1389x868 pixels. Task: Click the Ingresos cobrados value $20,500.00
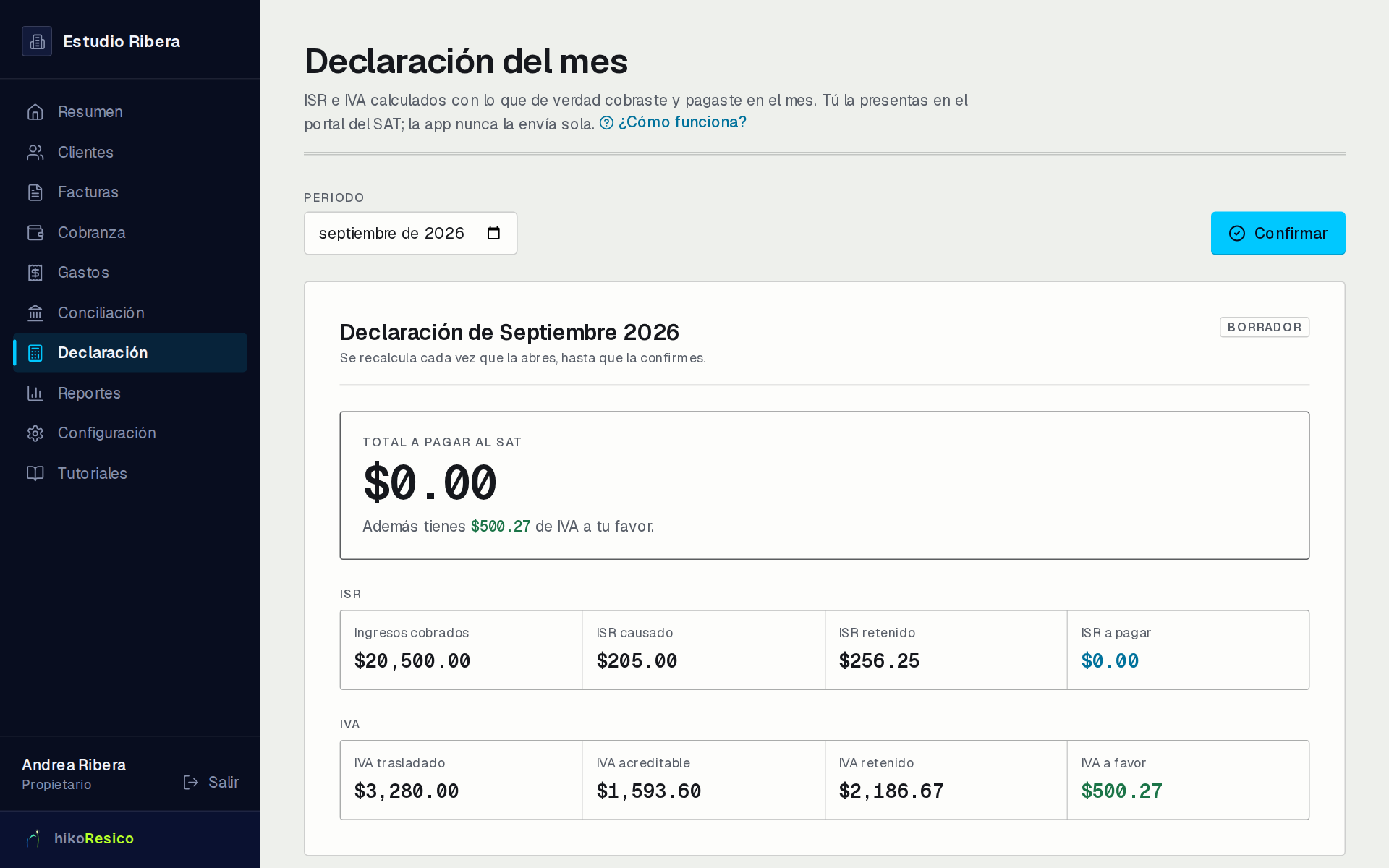[x=412, y=661]
